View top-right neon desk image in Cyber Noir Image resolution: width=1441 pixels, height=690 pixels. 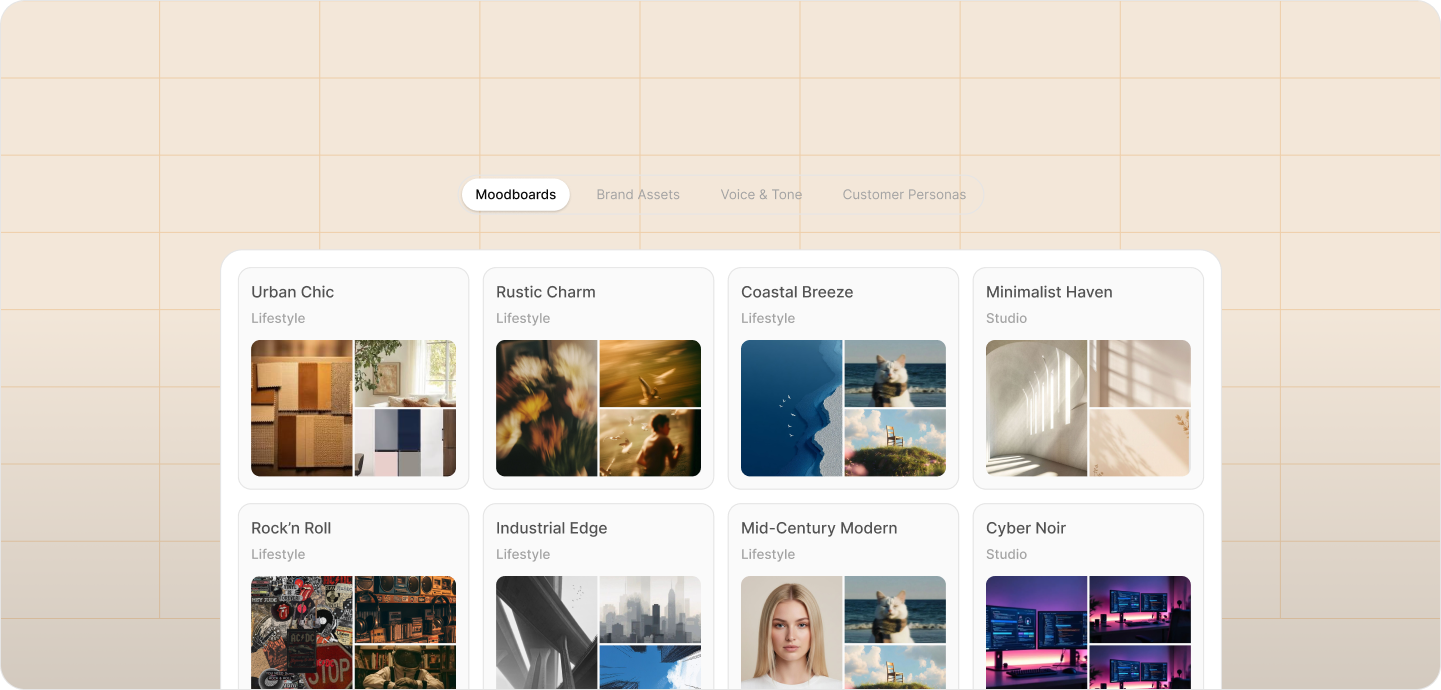coord(1140,609)
